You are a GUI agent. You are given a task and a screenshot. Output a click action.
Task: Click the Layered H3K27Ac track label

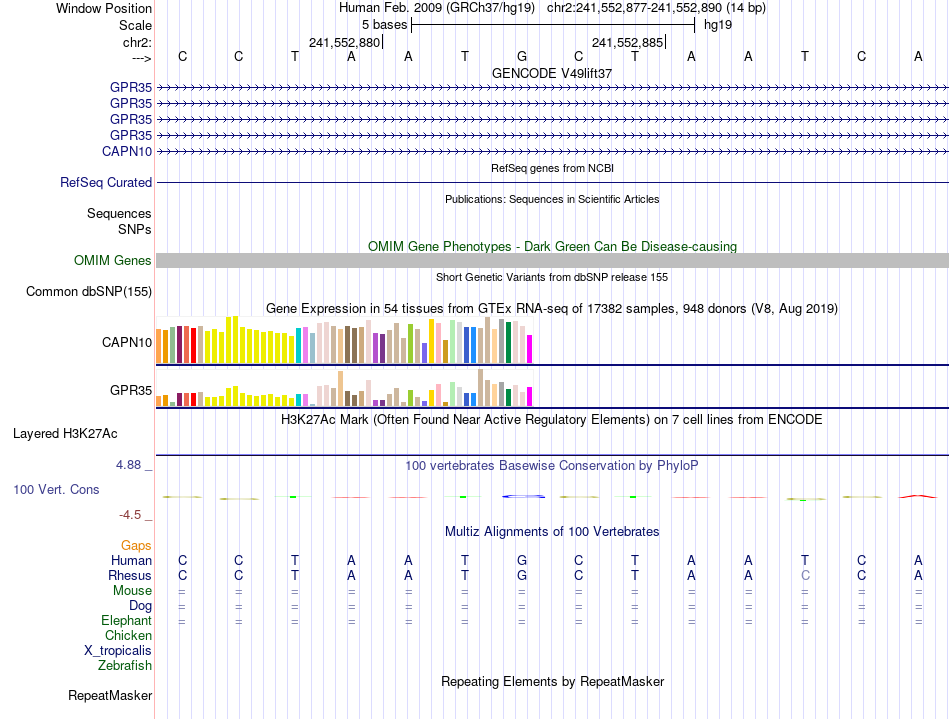65,434
